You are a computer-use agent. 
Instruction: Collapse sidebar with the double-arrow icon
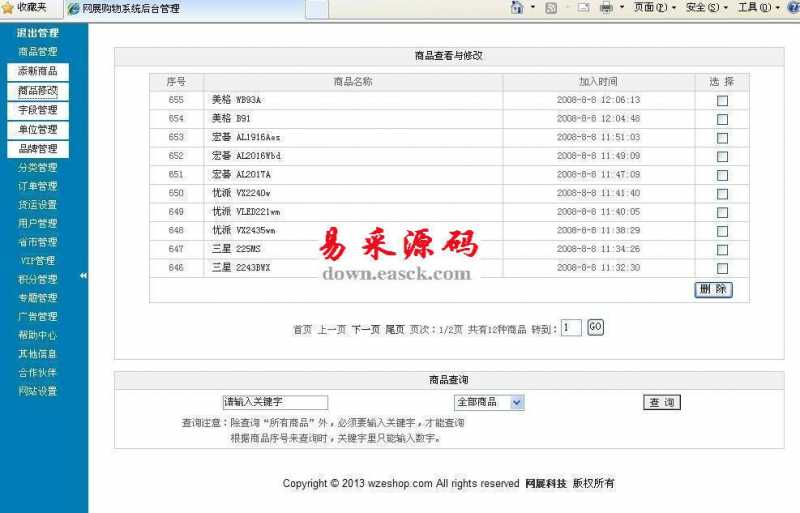(x=84, y=276)
